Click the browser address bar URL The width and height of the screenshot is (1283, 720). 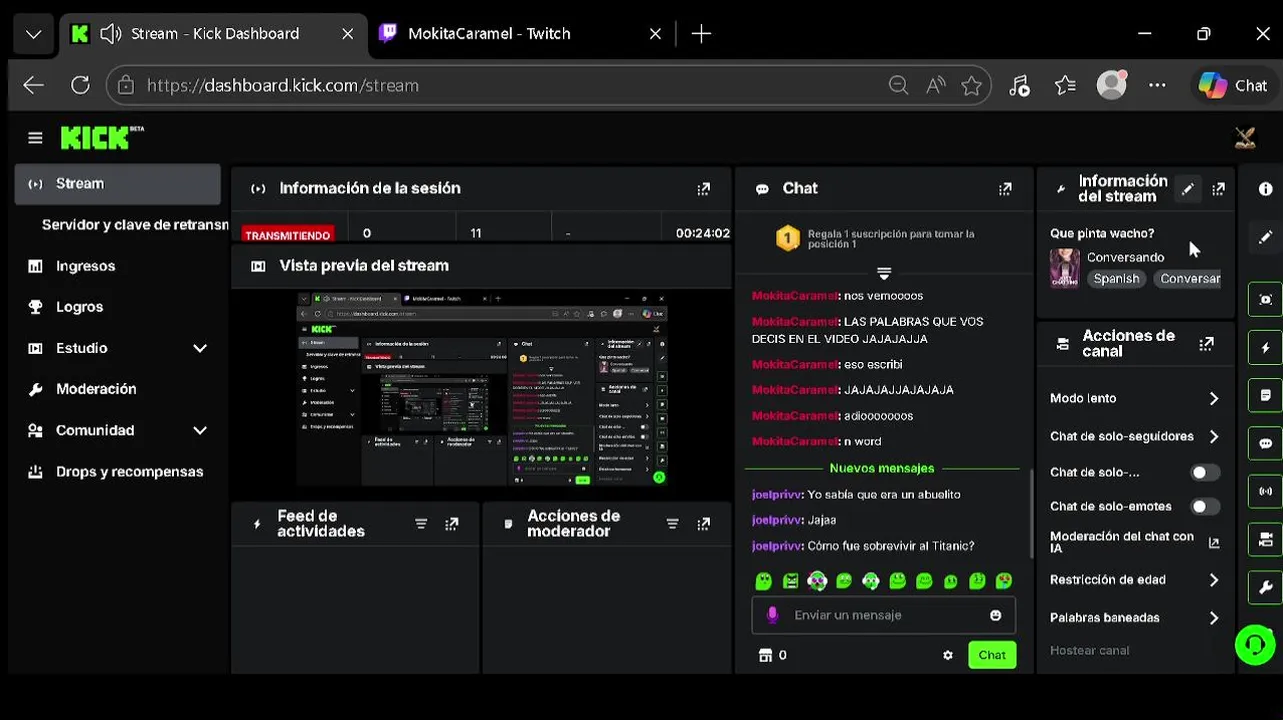283,86
